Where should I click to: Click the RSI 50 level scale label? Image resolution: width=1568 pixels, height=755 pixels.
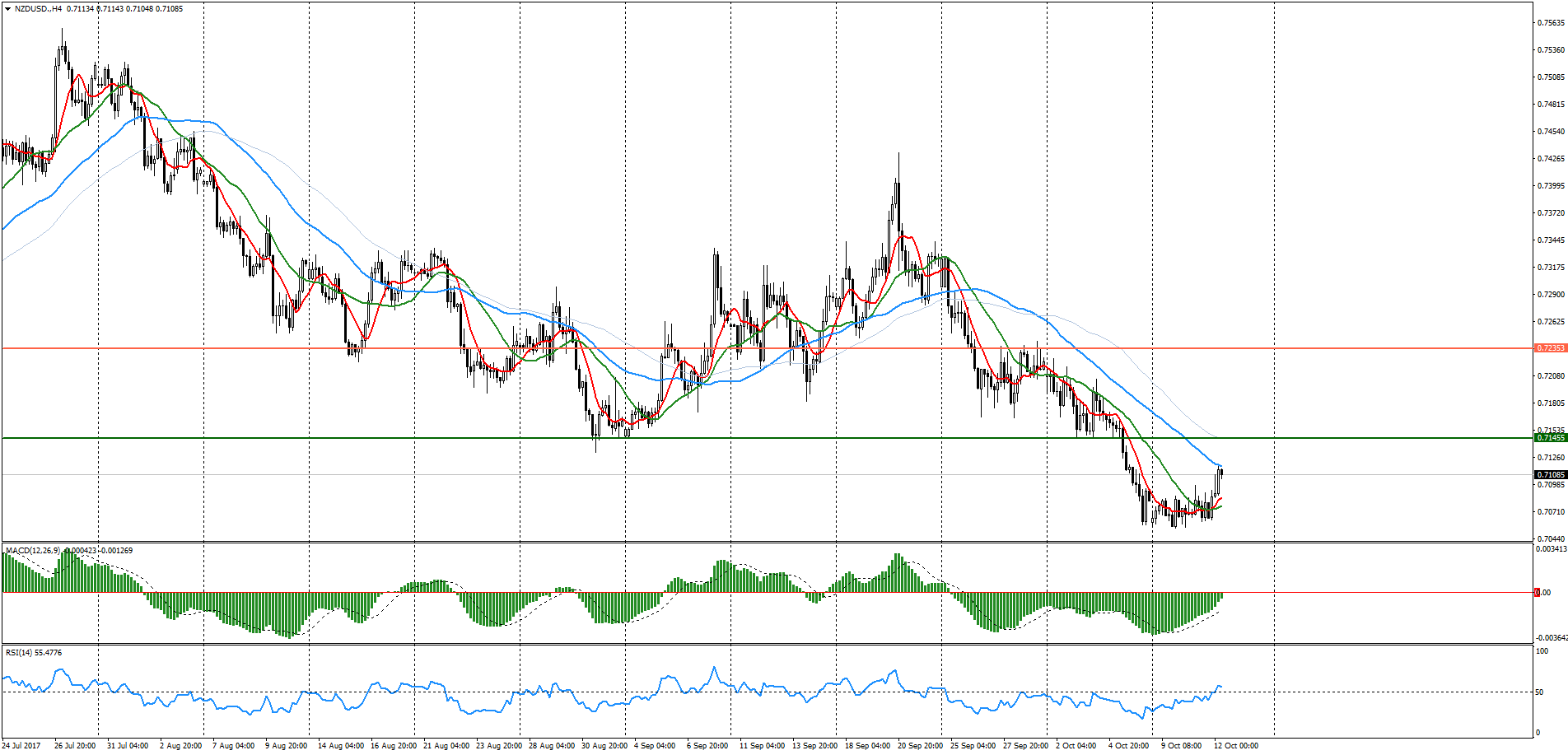pos(1539,692)
